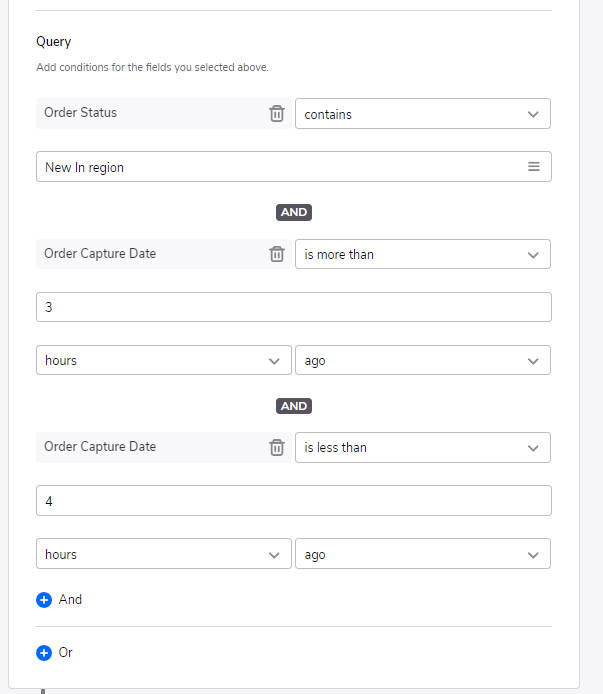Click the value field containing 3
The height and width of the screenshot is (694, 603).
click(x=294, y=307)
